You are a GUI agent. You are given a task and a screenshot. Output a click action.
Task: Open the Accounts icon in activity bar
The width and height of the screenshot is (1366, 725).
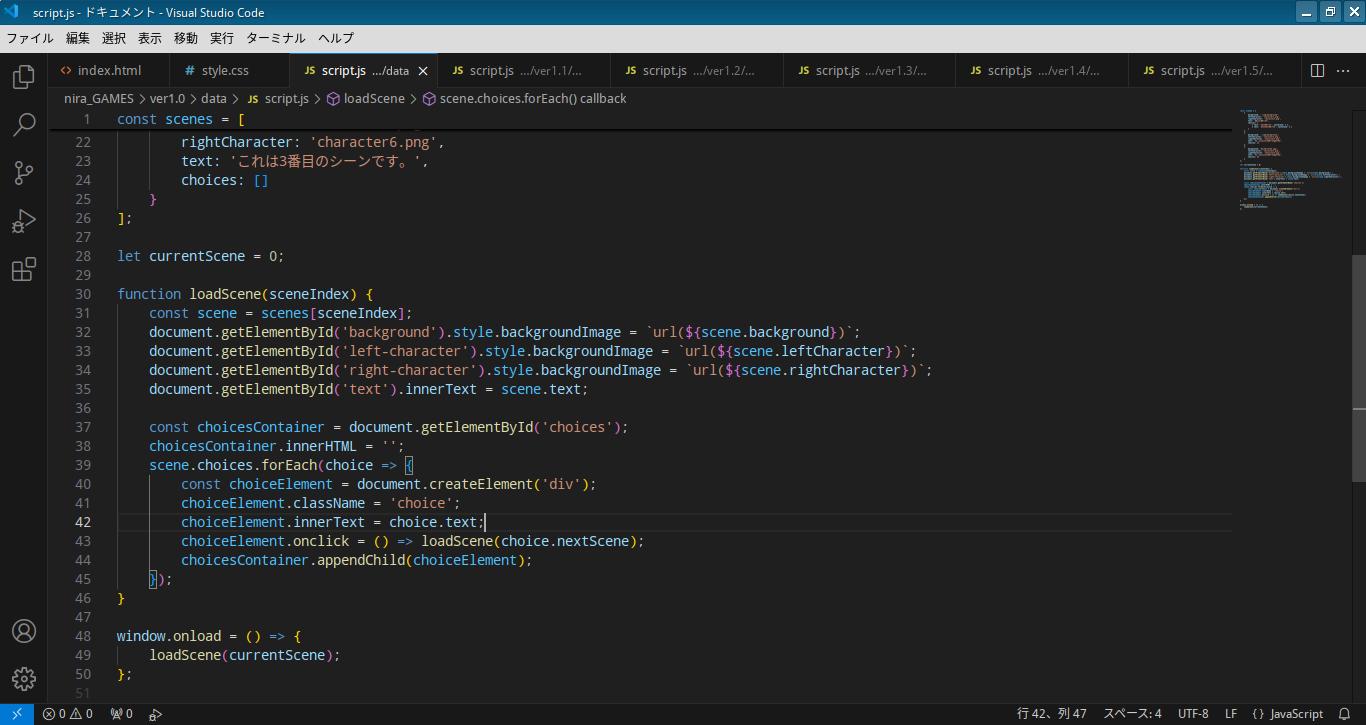(x=24, y=631)
